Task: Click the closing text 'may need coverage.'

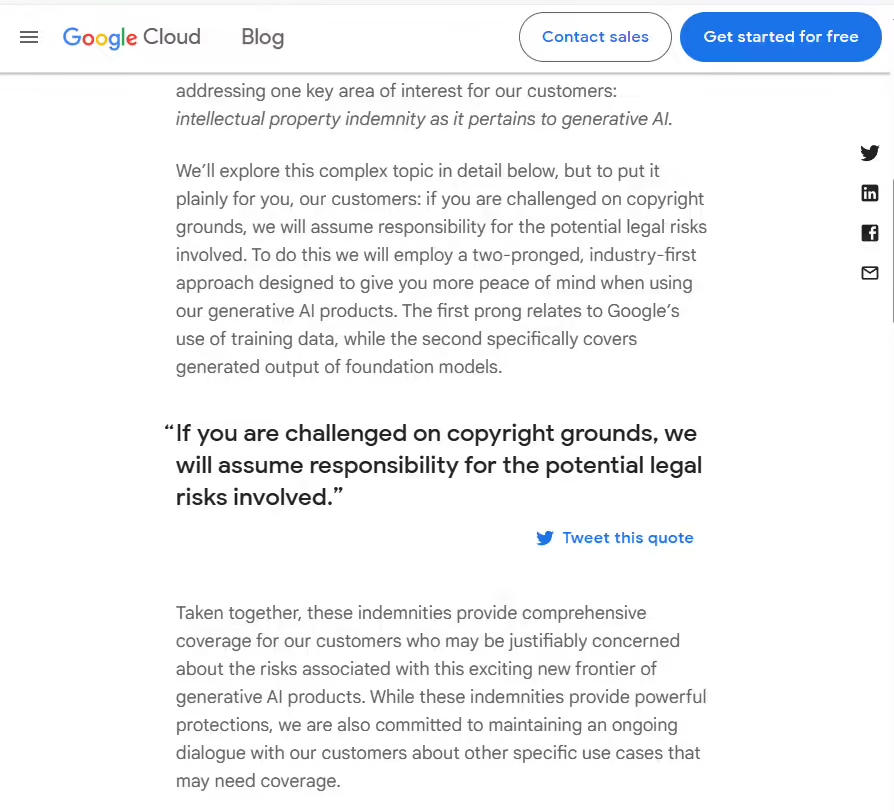Action: click(x=258, y=781)
